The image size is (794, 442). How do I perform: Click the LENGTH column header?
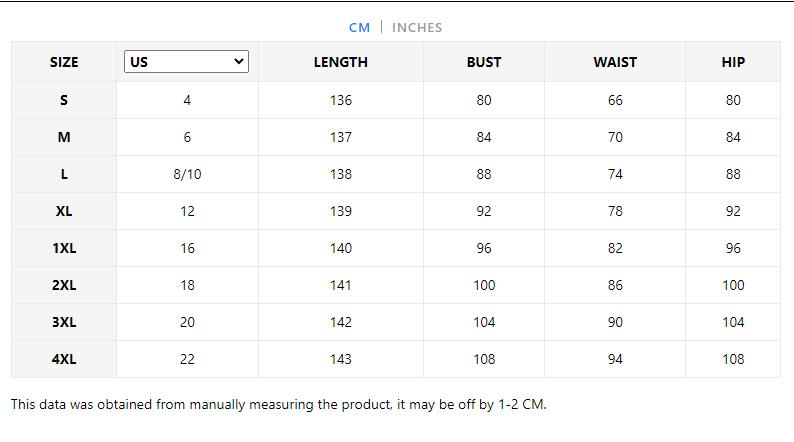[x=340, y=62]
